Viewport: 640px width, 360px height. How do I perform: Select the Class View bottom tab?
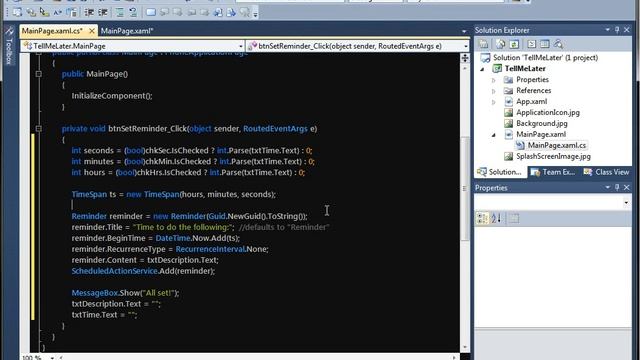607,172
